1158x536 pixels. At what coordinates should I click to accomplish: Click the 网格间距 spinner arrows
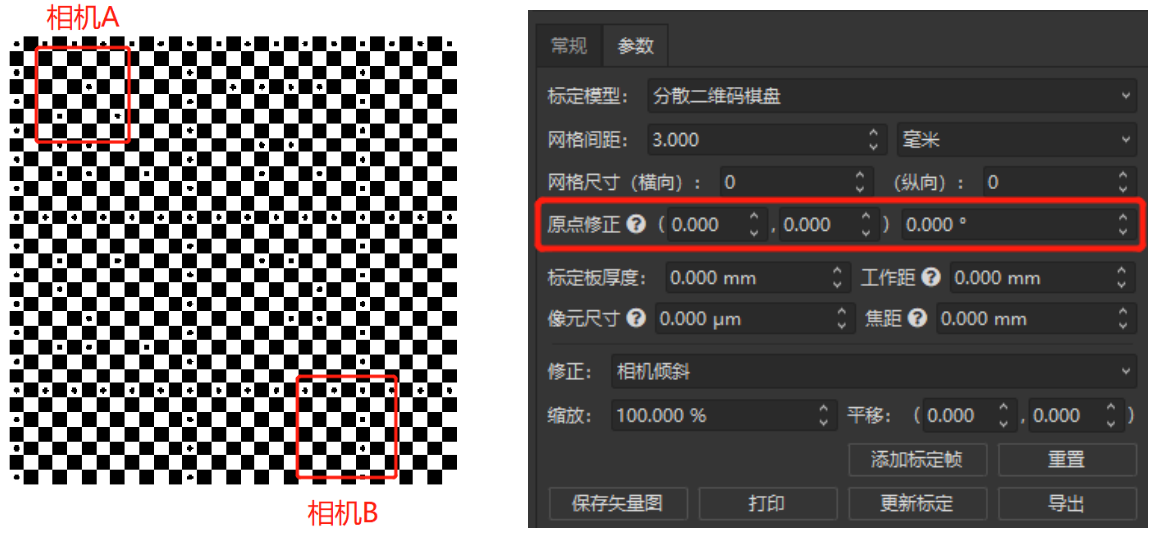click(875, 140)
